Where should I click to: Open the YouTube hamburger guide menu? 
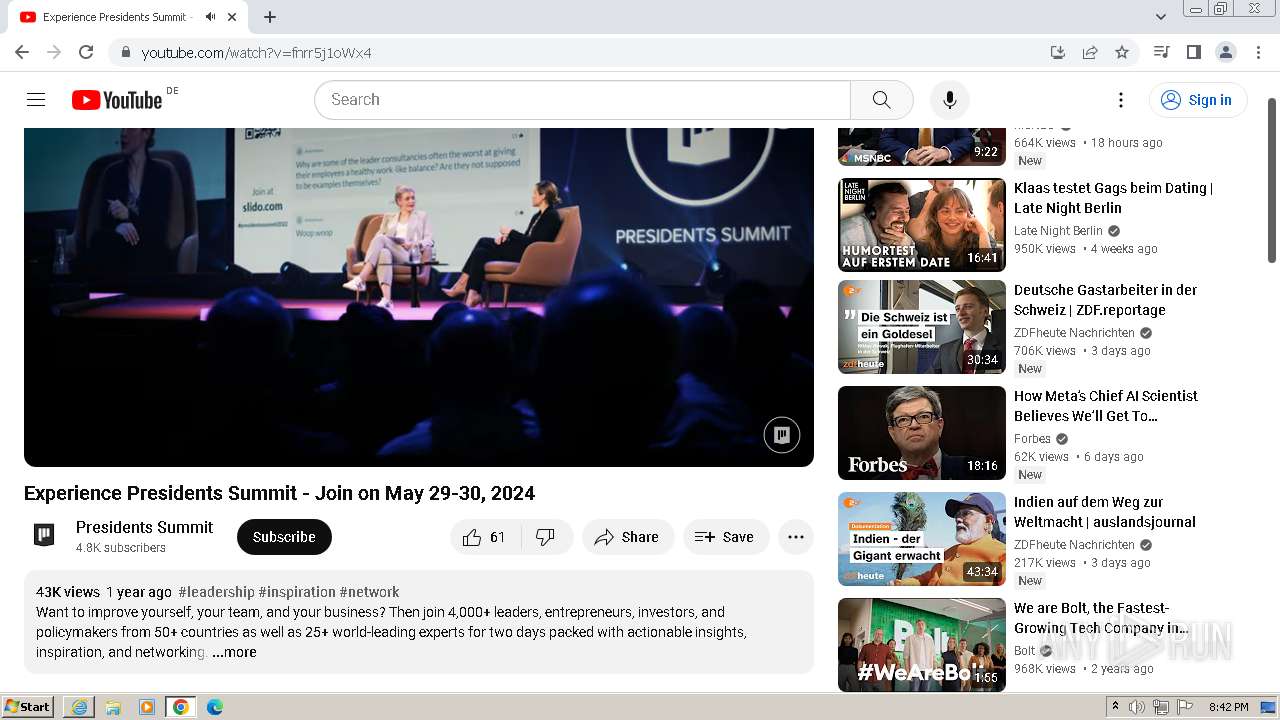36,100
